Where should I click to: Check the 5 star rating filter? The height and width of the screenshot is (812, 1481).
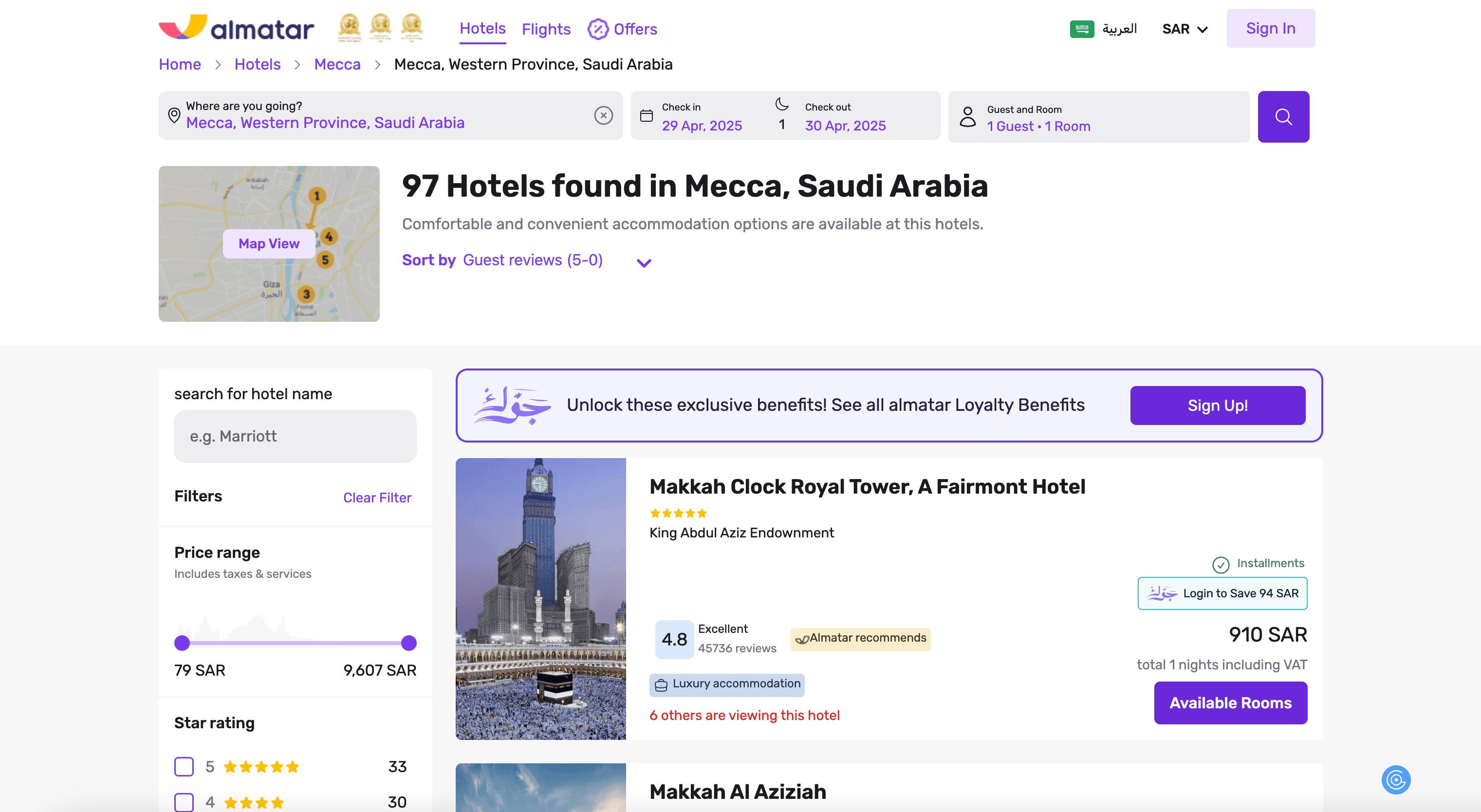(x=184, y=766)
